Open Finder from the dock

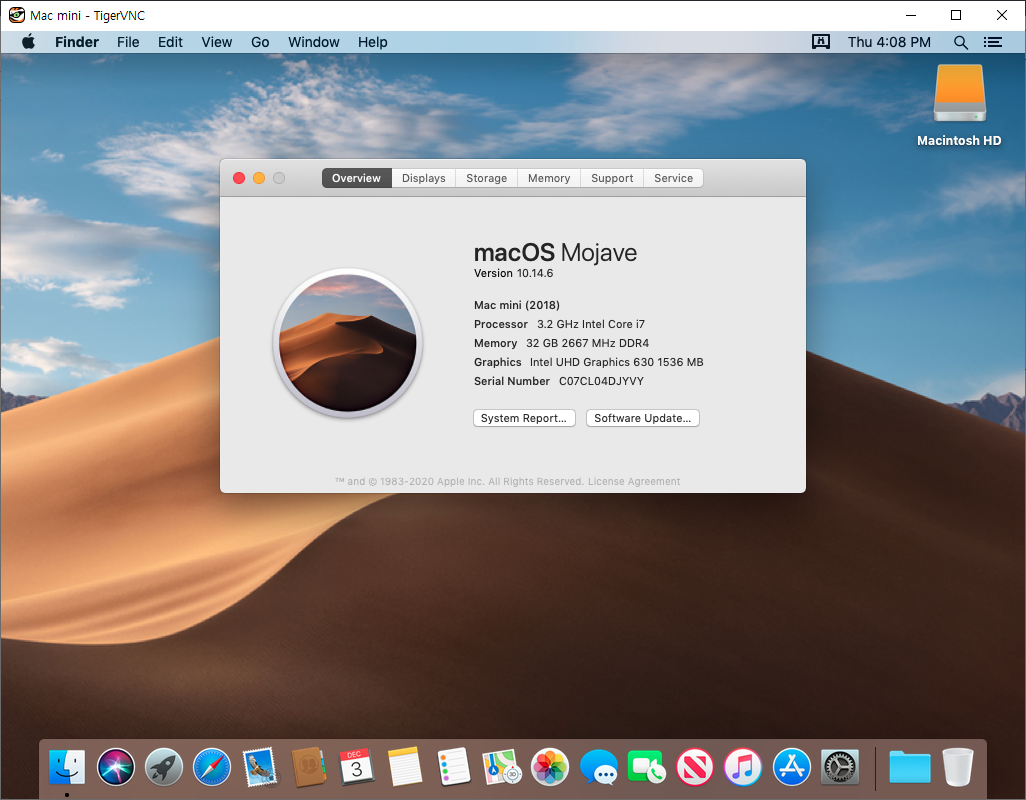coord(67,767)
